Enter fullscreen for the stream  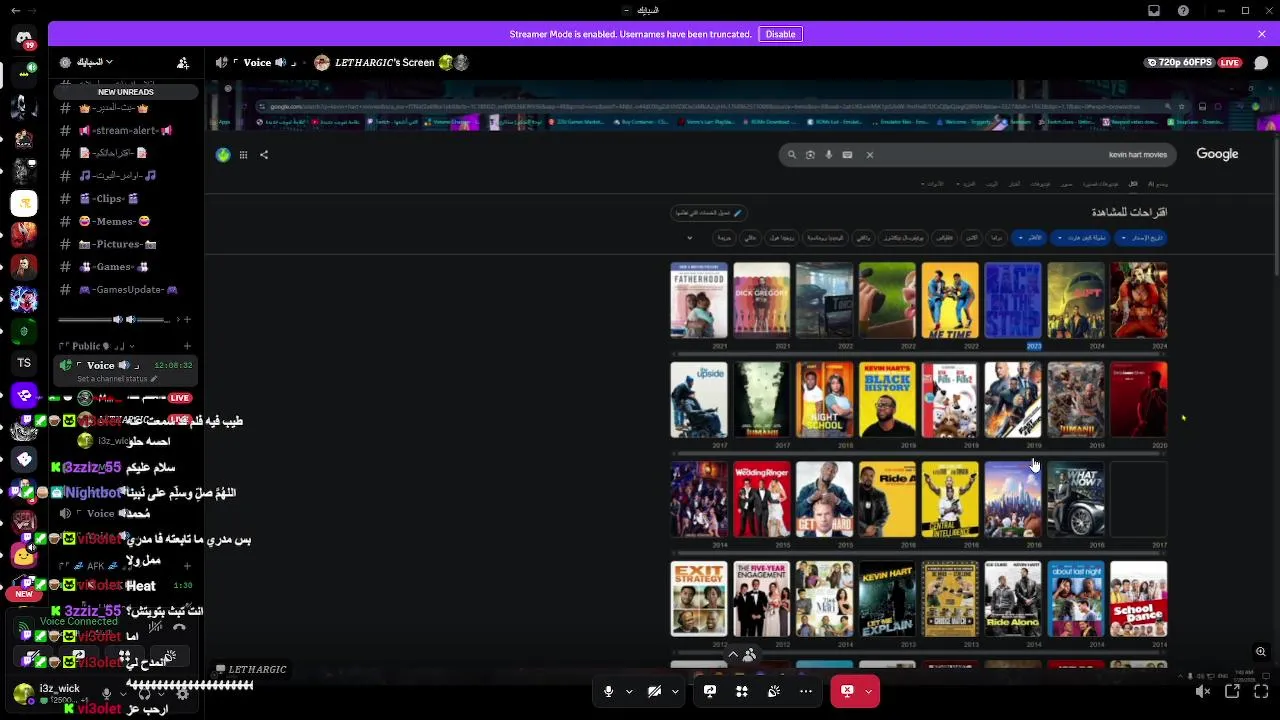(1261, 691)
